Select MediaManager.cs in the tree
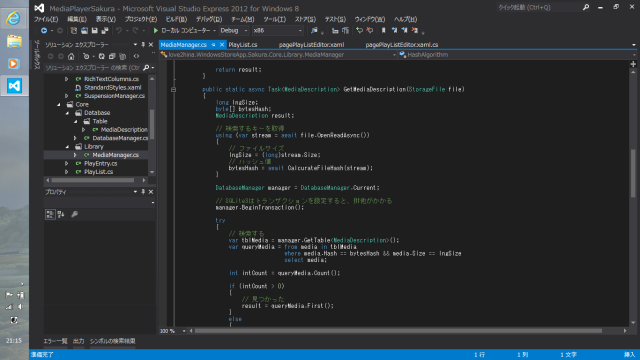 pos(116,155)
